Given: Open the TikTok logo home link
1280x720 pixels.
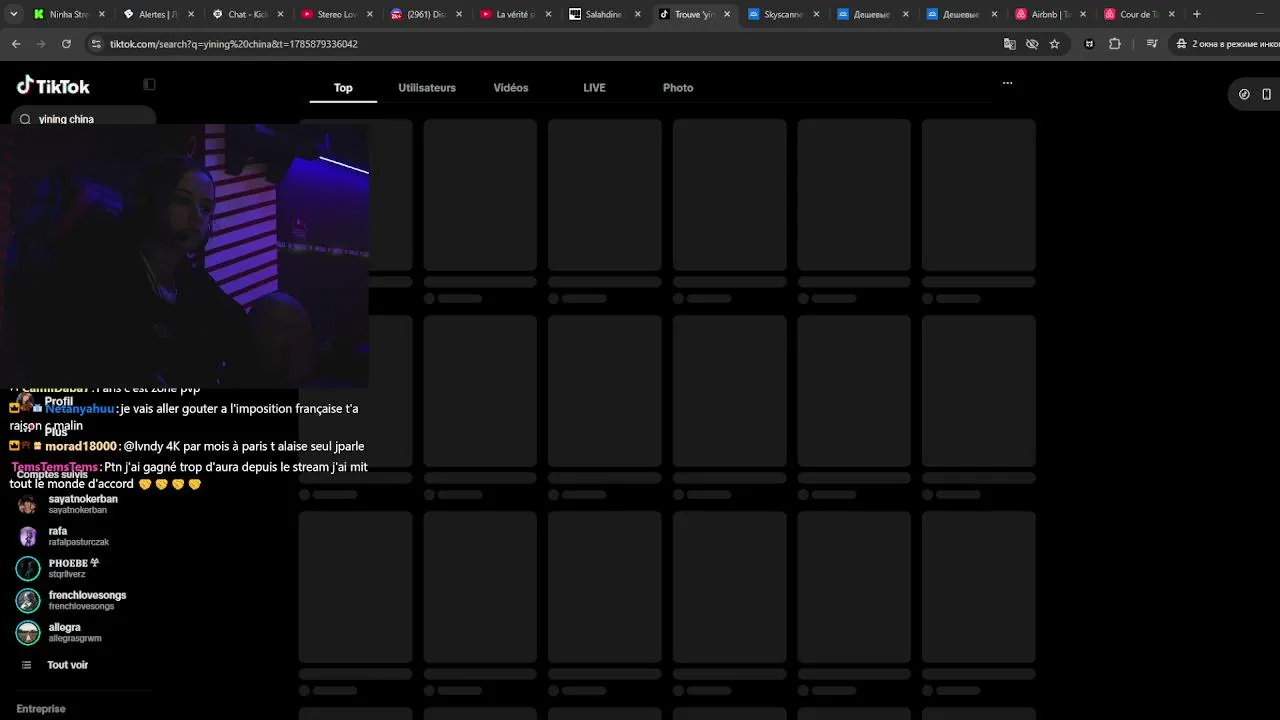Looking at the screenshot, I should [x=53, y=86].
